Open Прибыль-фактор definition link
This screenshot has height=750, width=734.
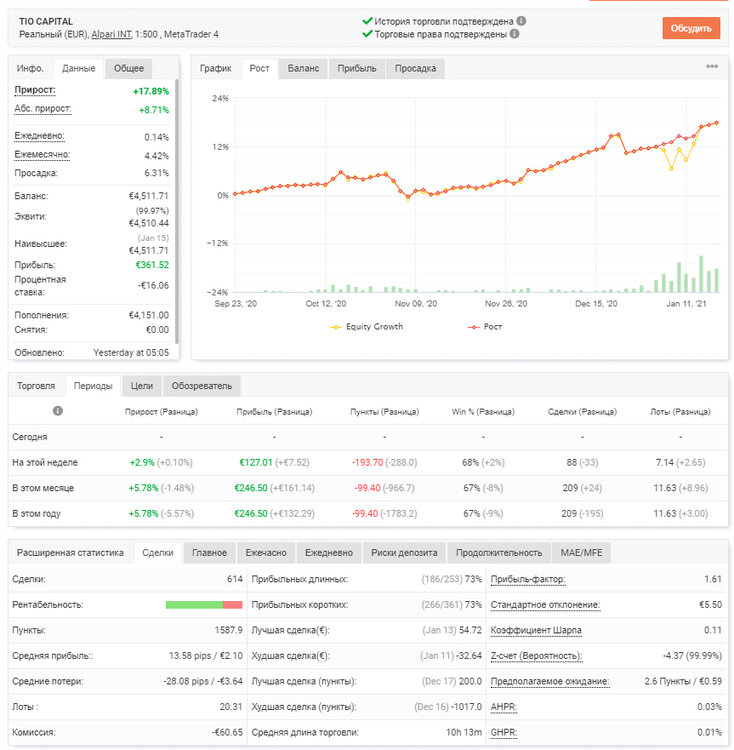[x=528, y=579]
